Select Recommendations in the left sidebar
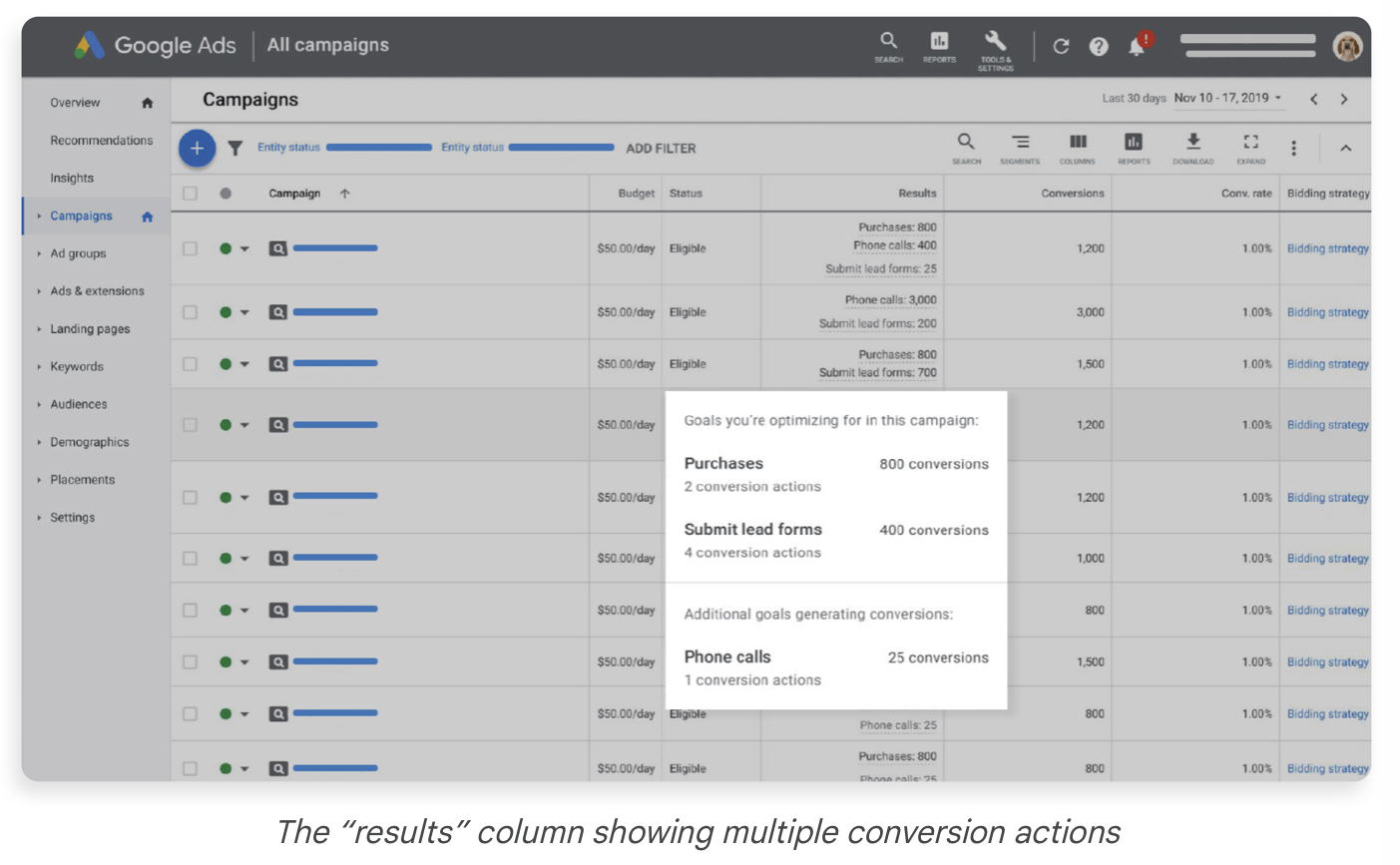Screen dimensions: 1400x865 point(101,141)
